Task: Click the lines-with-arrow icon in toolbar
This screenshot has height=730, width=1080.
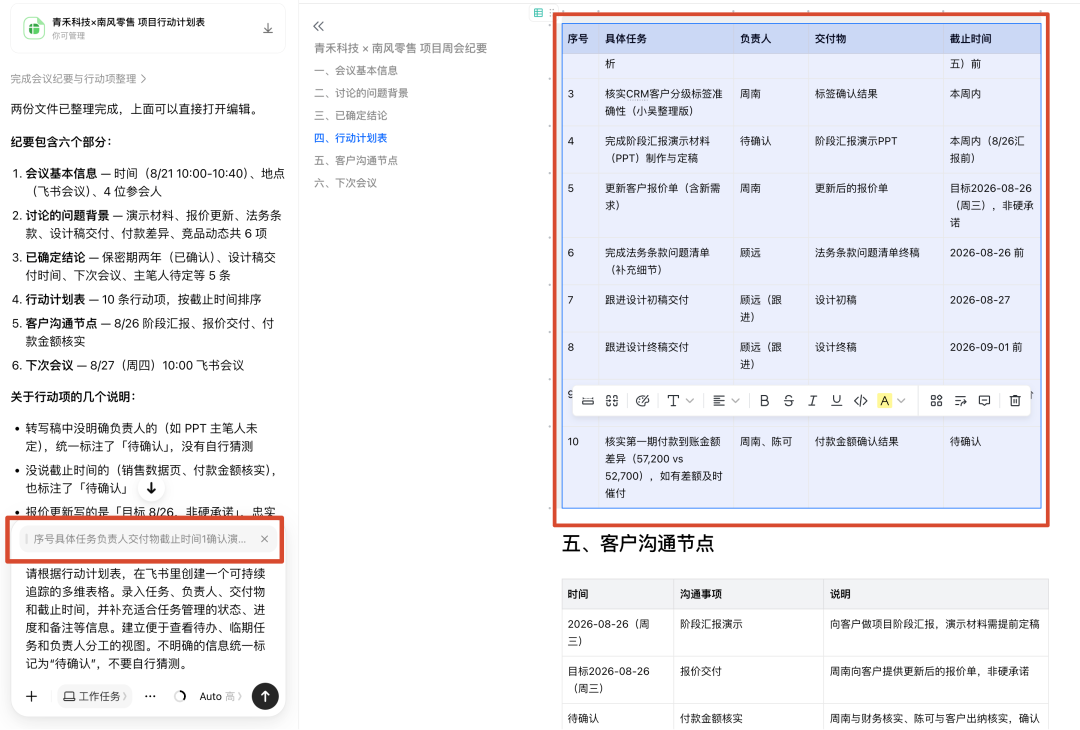Action: [960, 401]
